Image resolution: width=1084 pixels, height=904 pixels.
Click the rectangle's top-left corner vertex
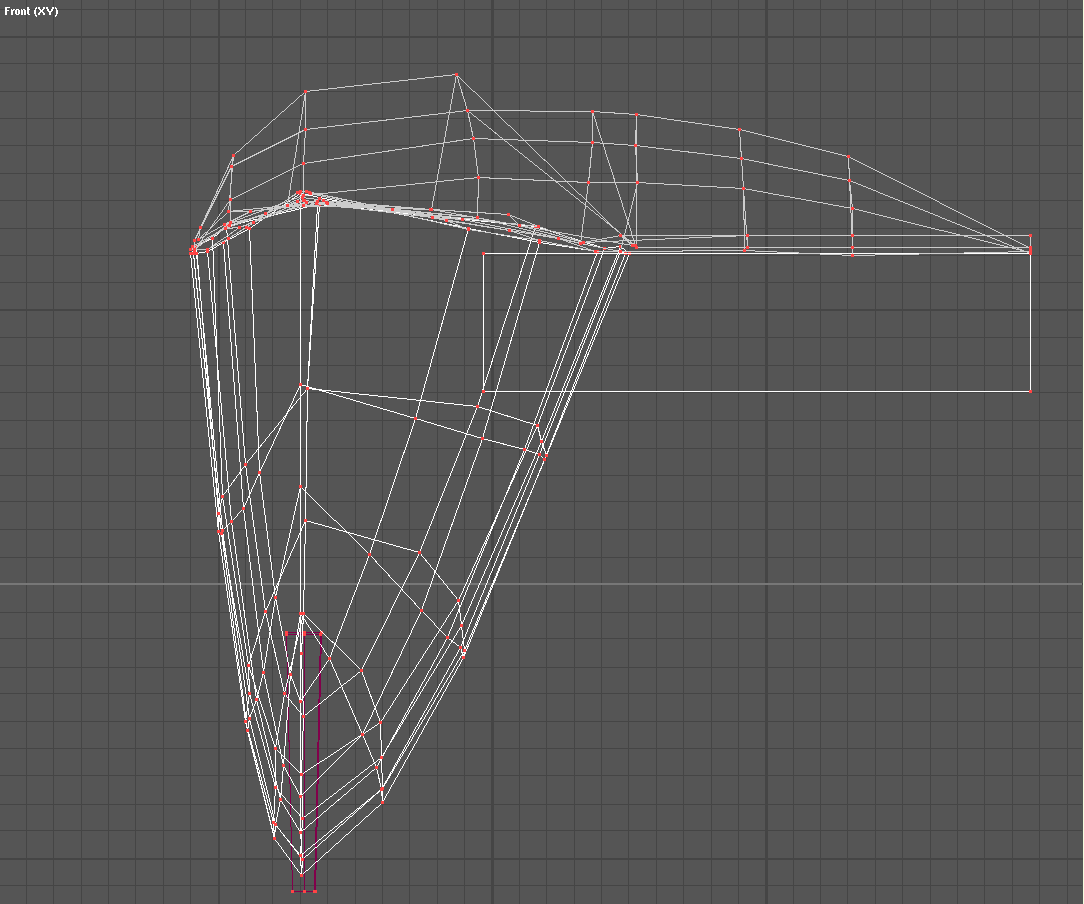[x=483, y=253]
